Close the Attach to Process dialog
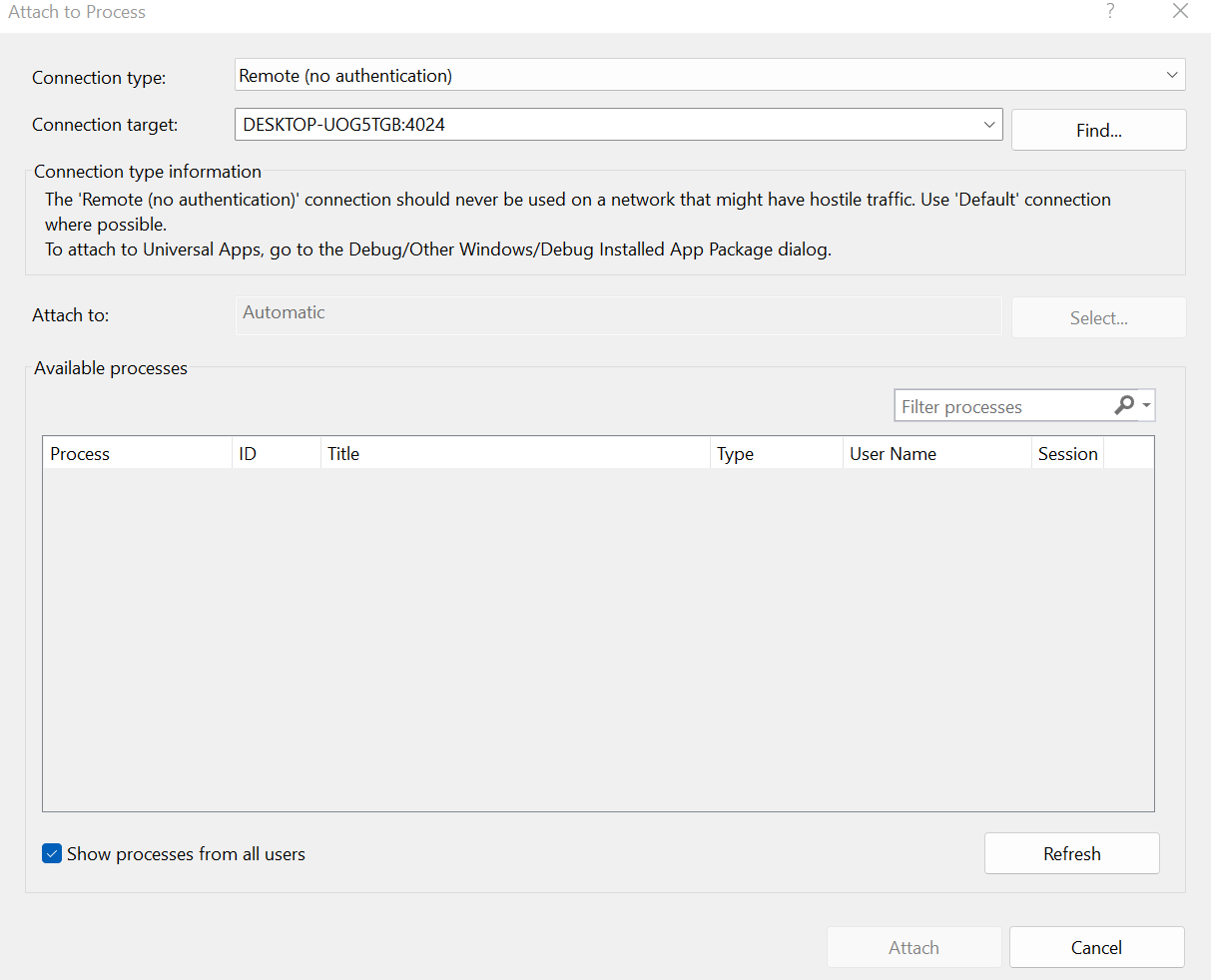 tap(1180, 12)
